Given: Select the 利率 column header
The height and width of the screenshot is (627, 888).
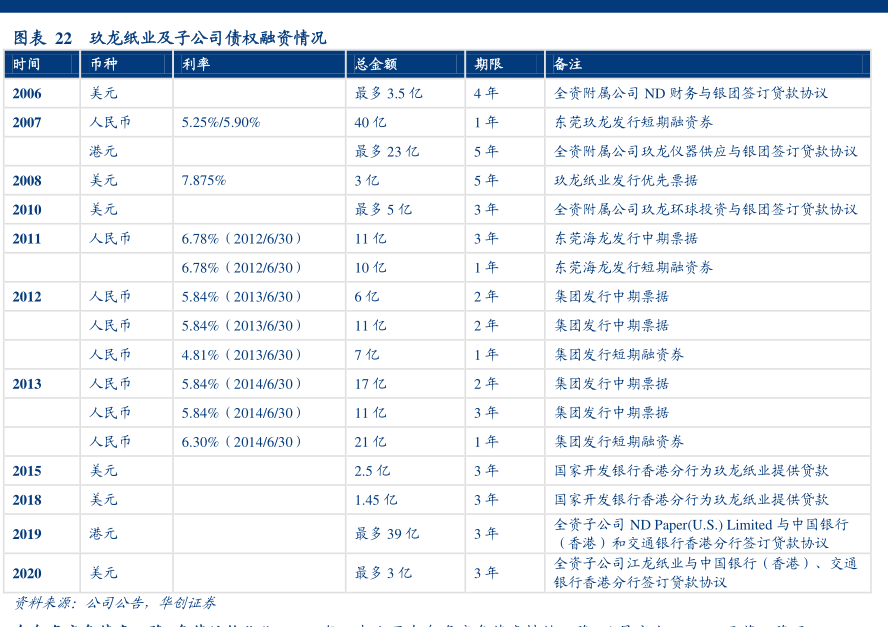Looking at the screenshot, I should [196, 64].
